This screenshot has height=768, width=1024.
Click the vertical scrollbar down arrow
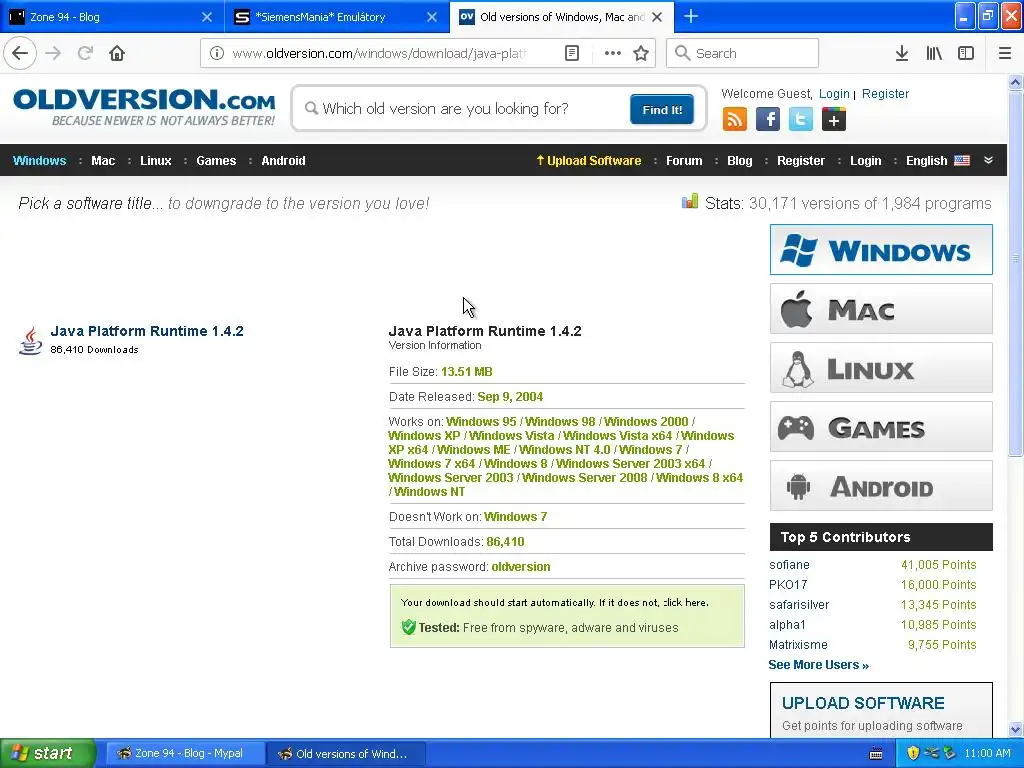coord(1016,729)
